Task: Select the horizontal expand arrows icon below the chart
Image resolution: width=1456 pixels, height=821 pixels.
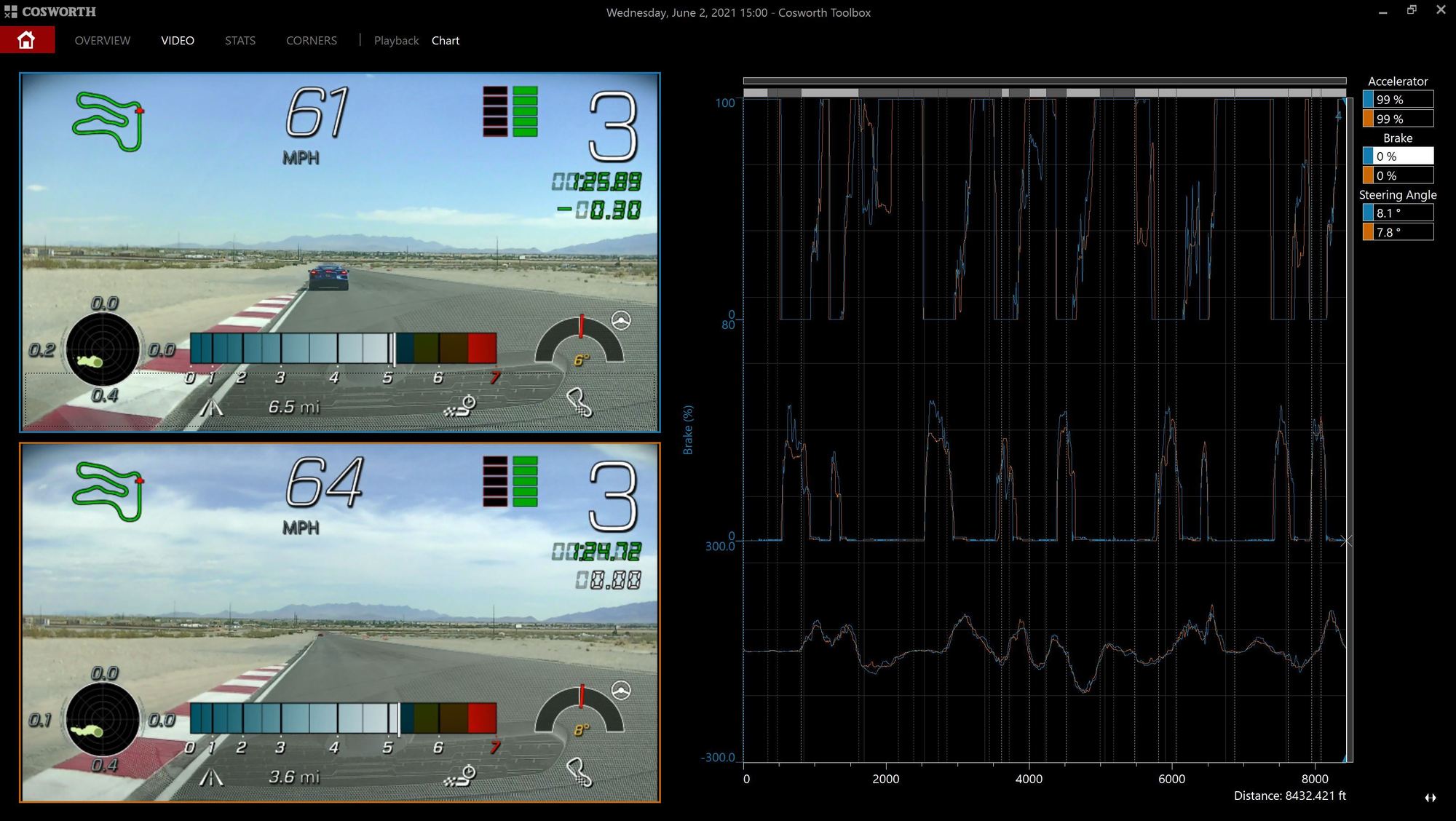Action: (1430, 798)
